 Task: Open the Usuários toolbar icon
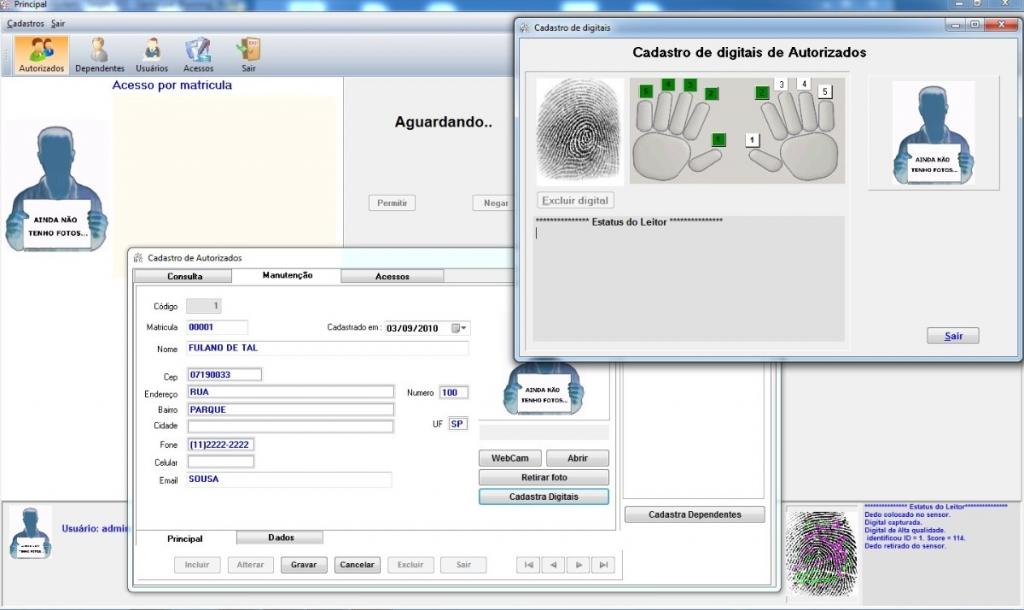pyautogui.click(x=152, y=55)
